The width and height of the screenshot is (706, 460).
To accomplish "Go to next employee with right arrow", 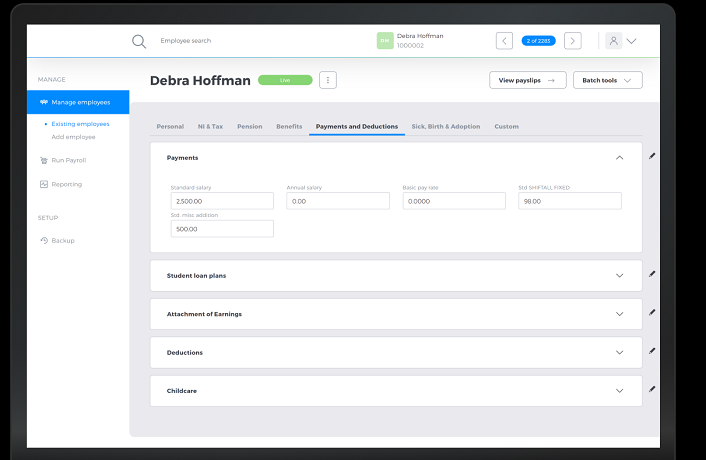I will pos(572,41).
